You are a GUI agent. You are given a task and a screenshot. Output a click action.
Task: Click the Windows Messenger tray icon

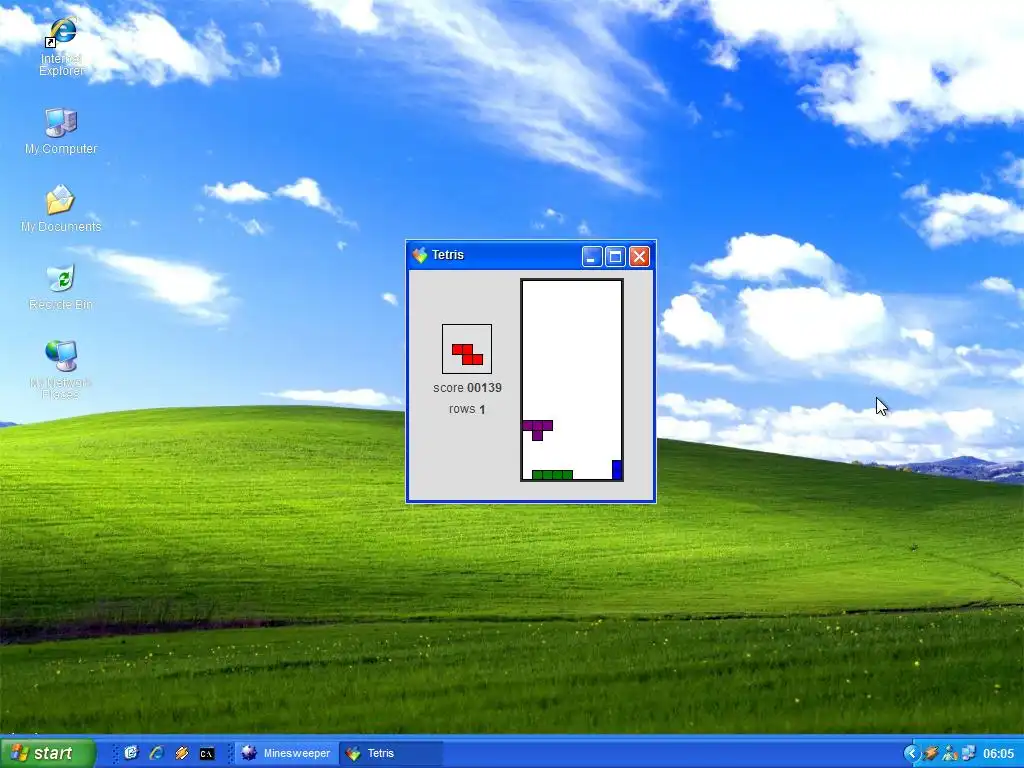pos(950,753)
